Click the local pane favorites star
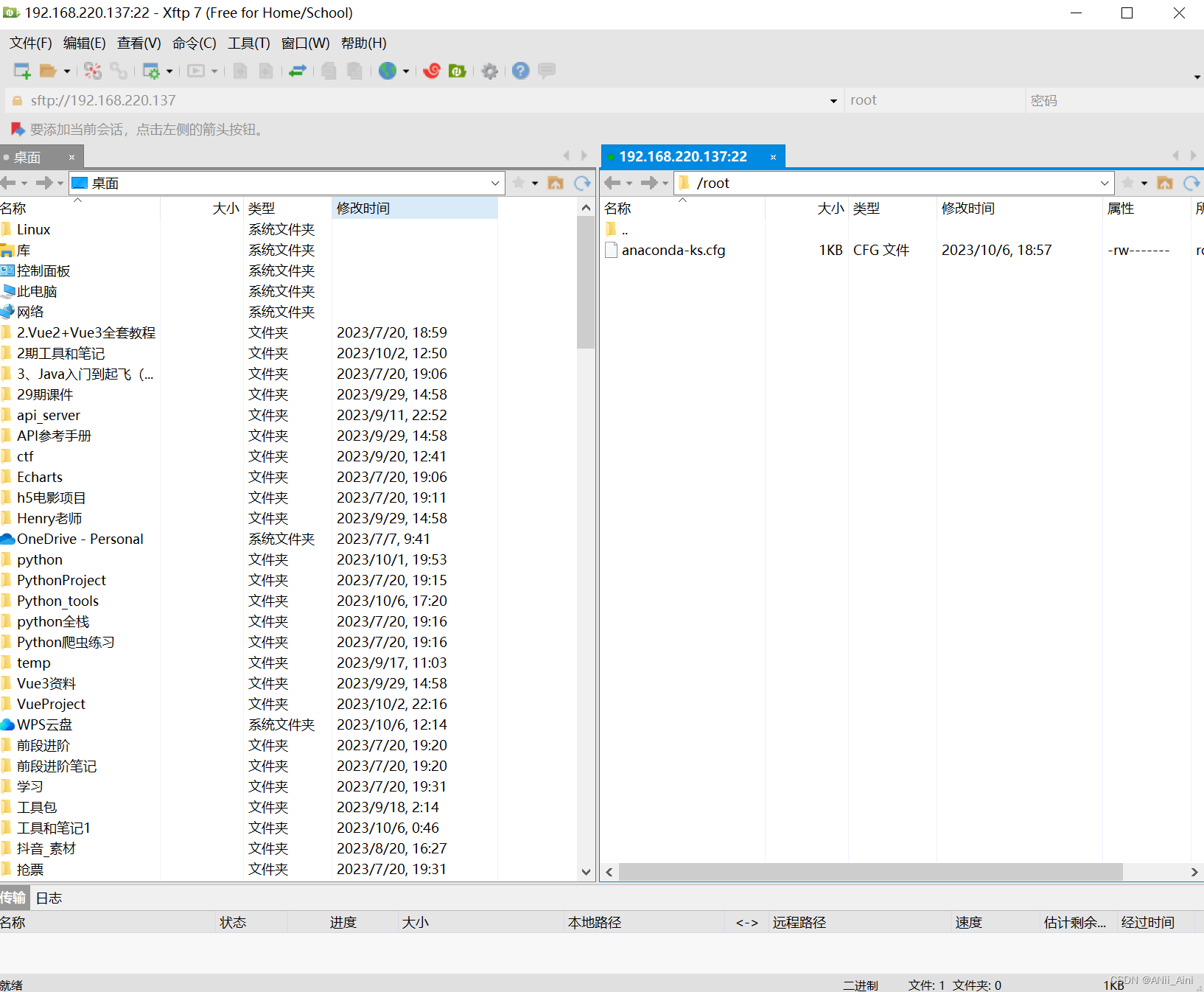 coord(519,183)
